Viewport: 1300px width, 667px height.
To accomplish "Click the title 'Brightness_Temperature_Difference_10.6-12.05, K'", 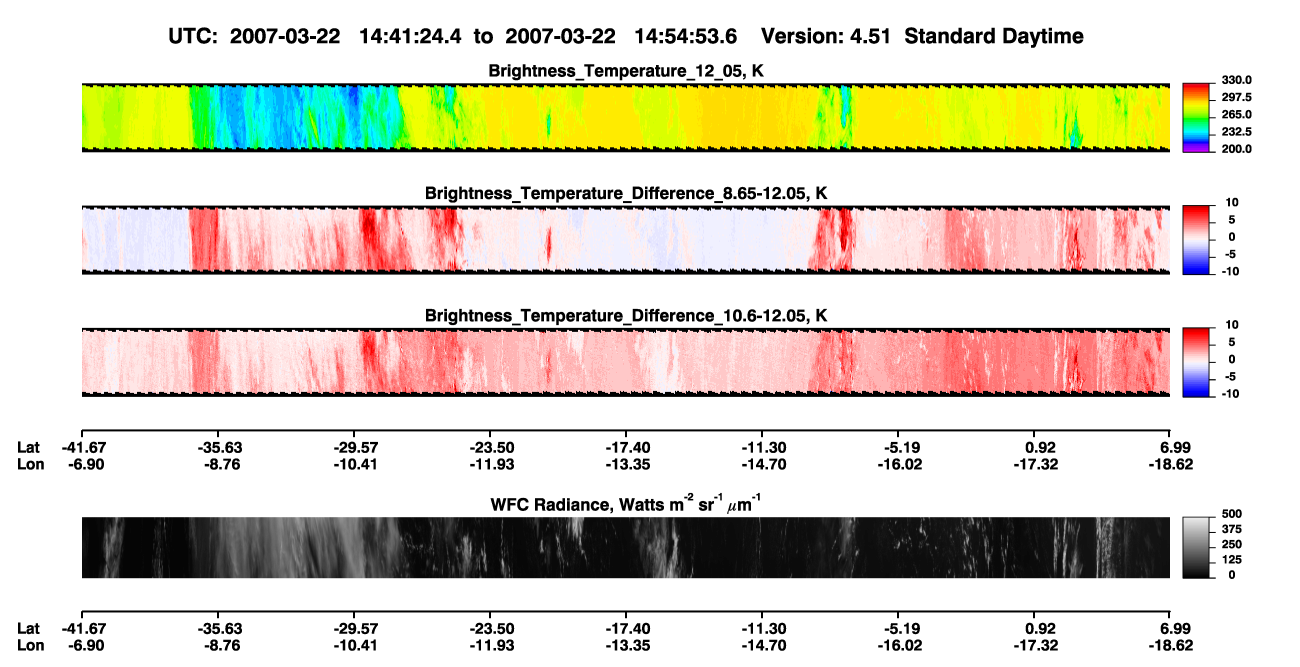I will tap(626, 315).
